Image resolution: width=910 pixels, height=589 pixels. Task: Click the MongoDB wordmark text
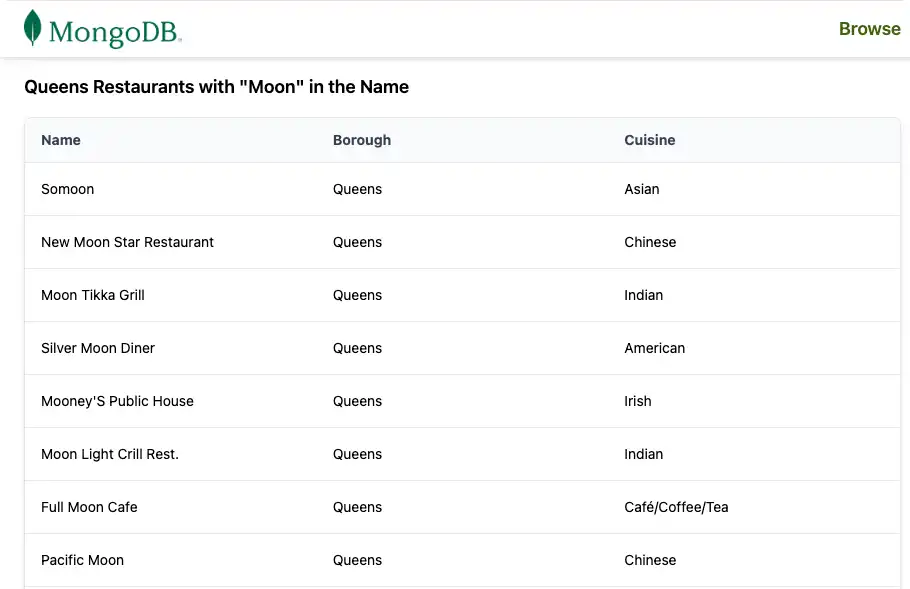coord(115,32)
